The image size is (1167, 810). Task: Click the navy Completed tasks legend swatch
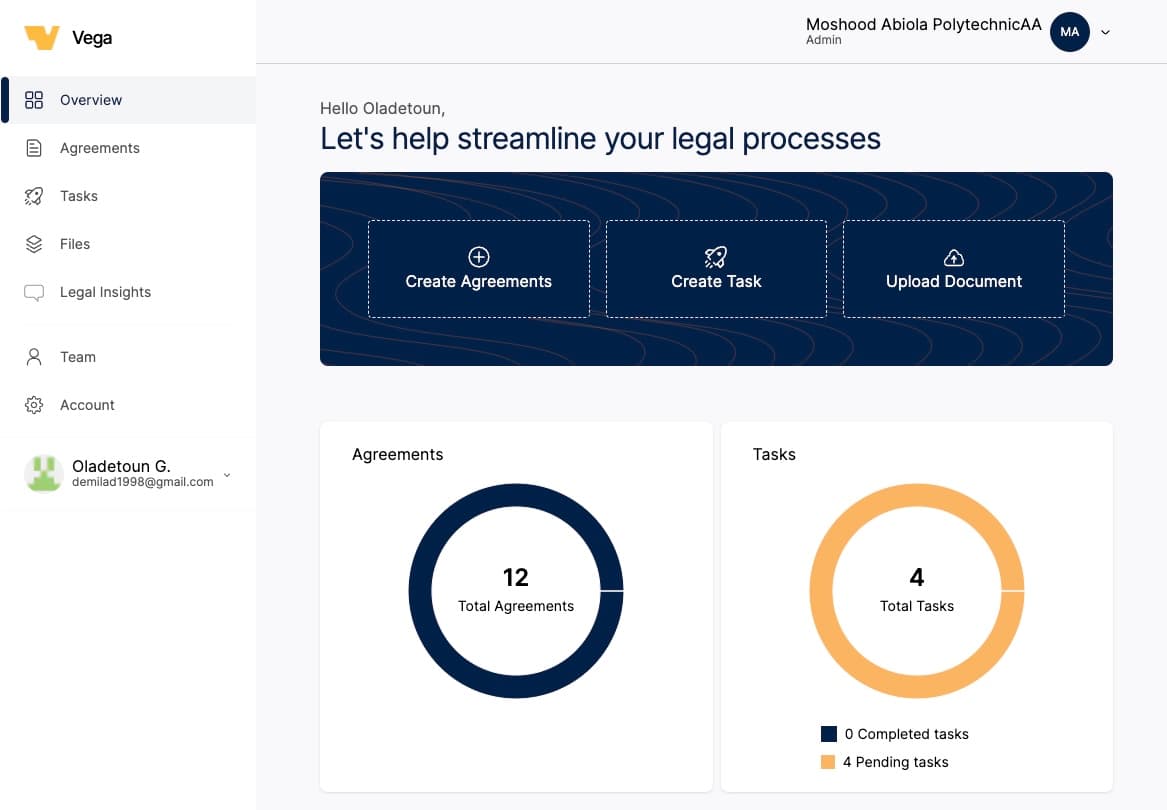click(x=828, y=734)
